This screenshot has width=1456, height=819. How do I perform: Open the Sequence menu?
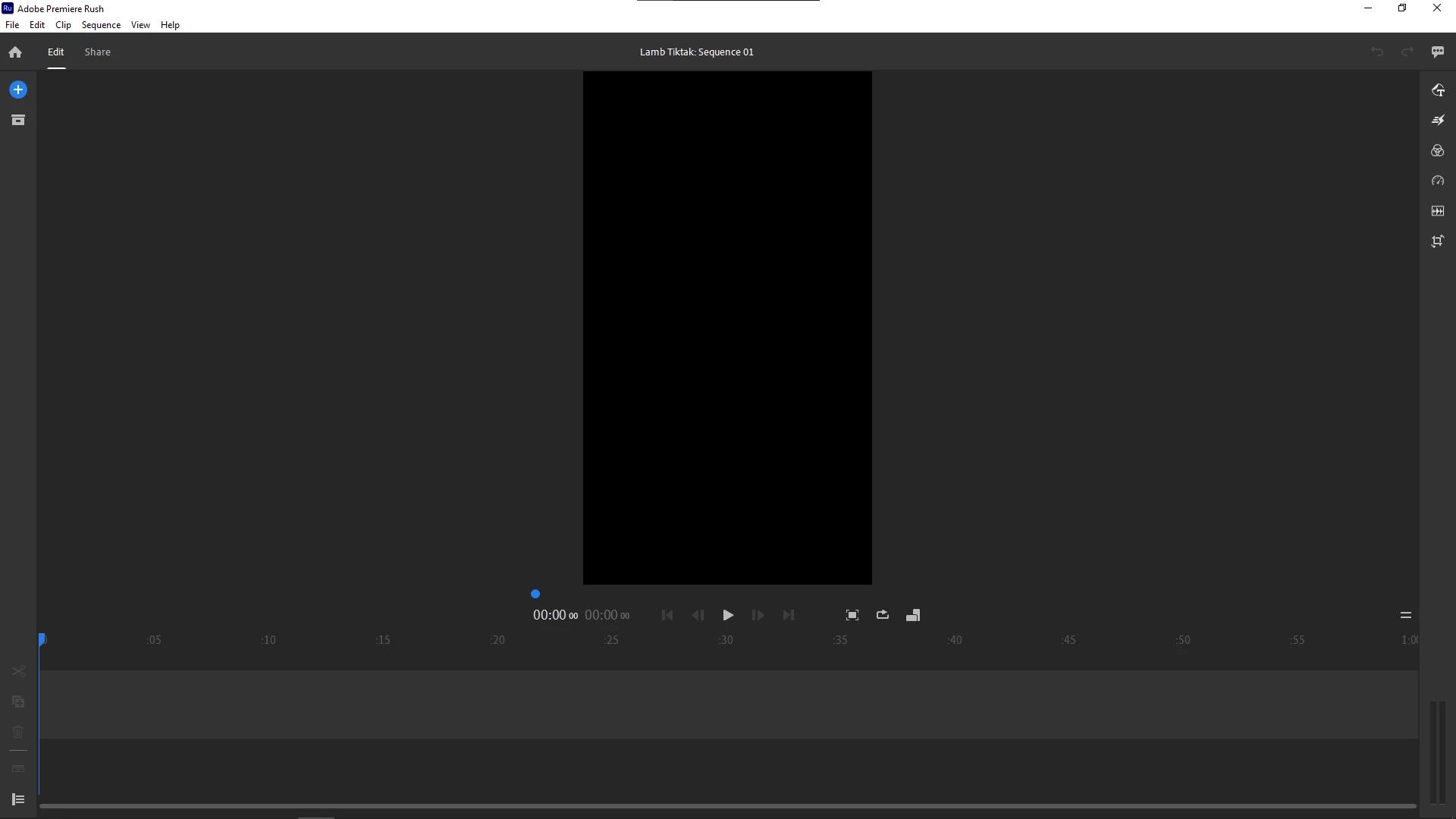(x=101, y=25)
